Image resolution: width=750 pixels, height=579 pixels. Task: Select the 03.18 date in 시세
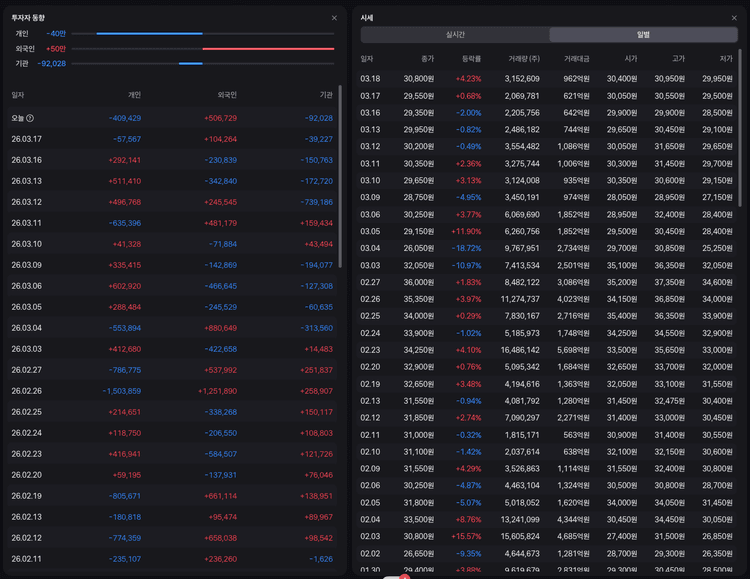tap(370, 79)
